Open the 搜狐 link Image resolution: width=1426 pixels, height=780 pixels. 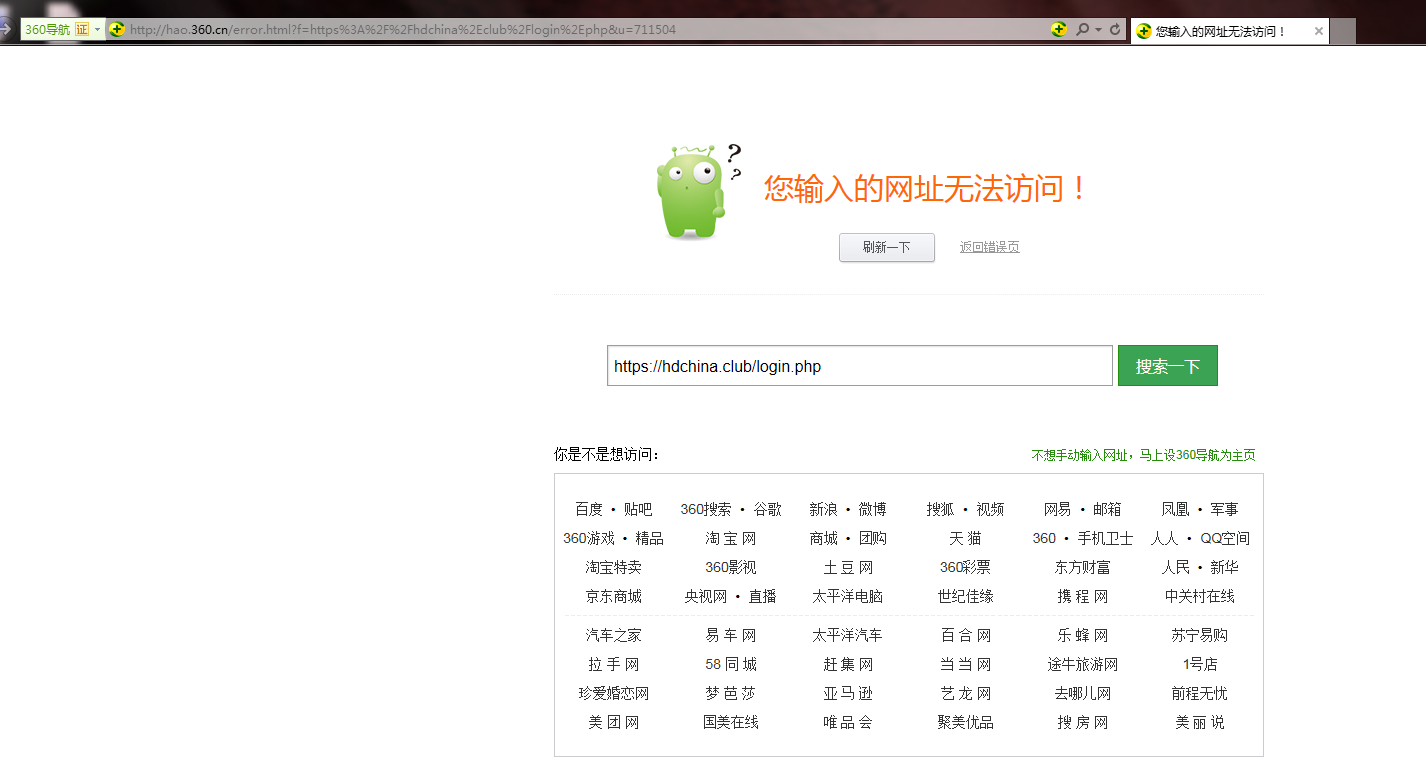941,509
